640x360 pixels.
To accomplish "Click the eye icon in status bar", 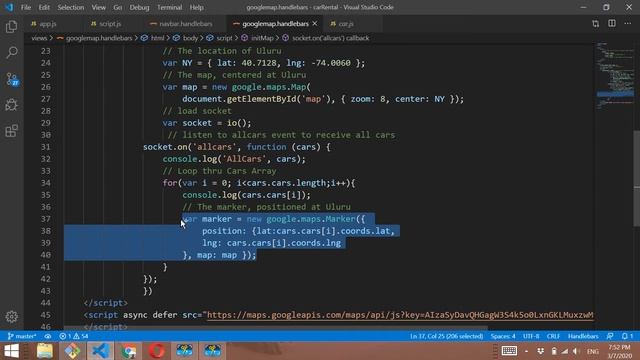I will [x=48, y=336].
